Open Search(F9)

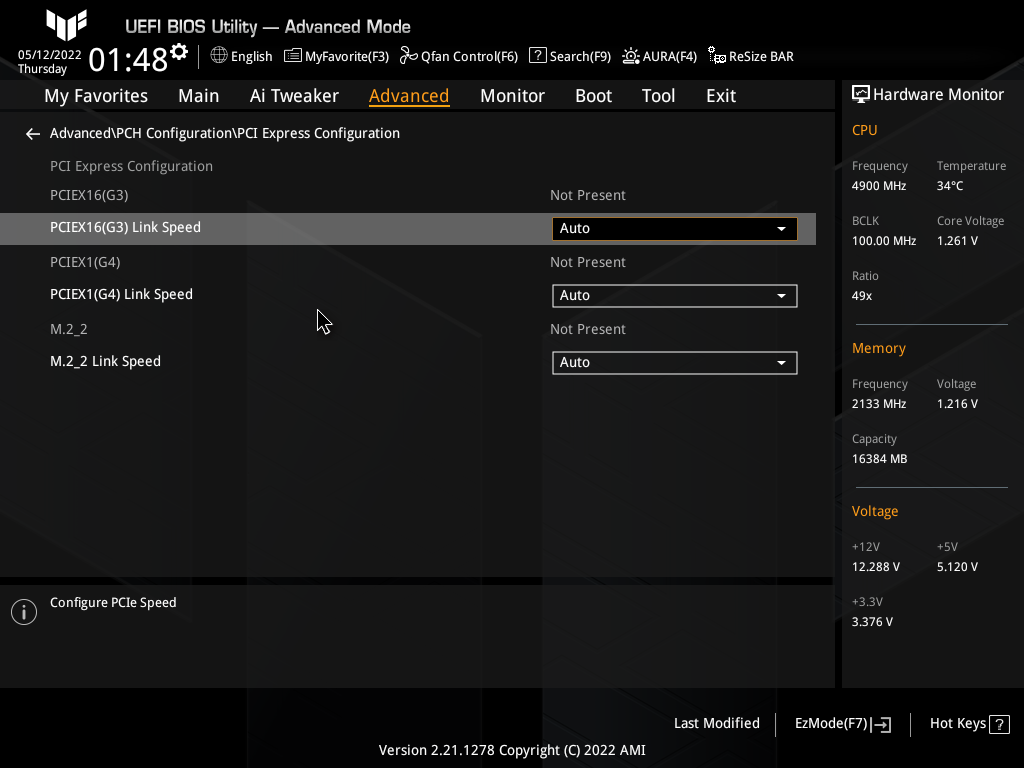[569, 56]
